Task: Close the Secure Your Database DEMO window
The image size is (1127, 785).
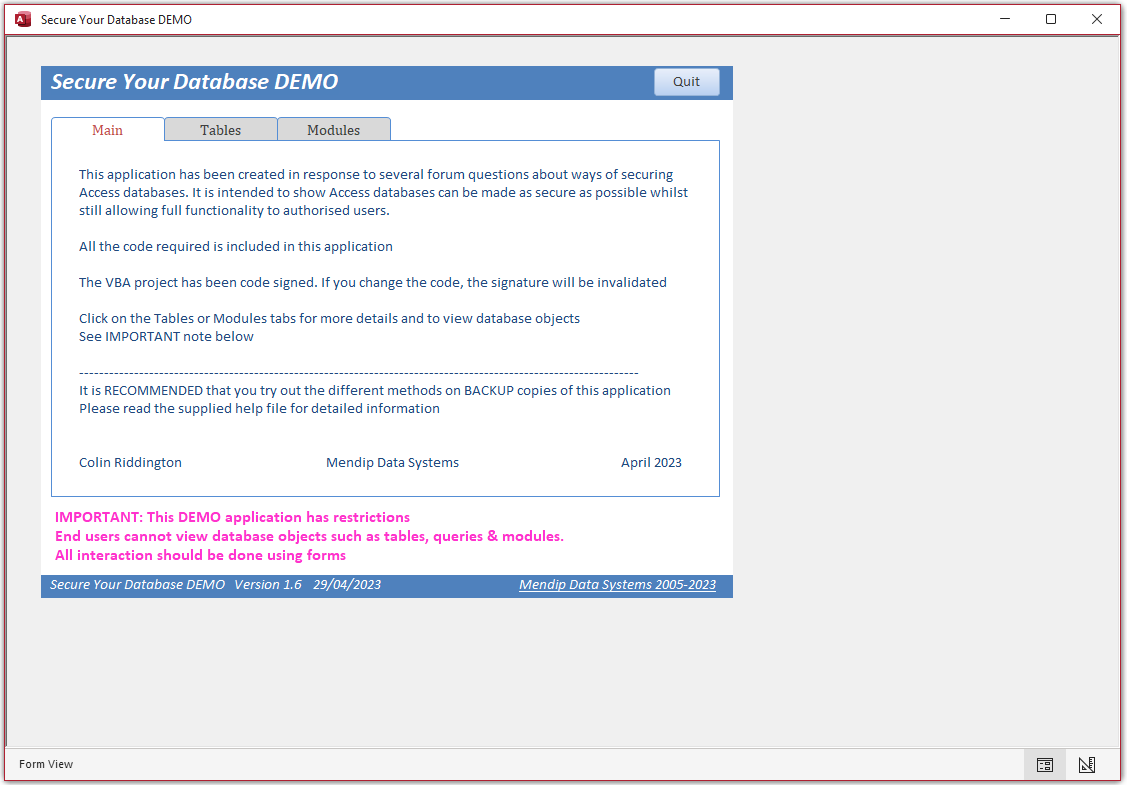Action: pos(1097,19)
